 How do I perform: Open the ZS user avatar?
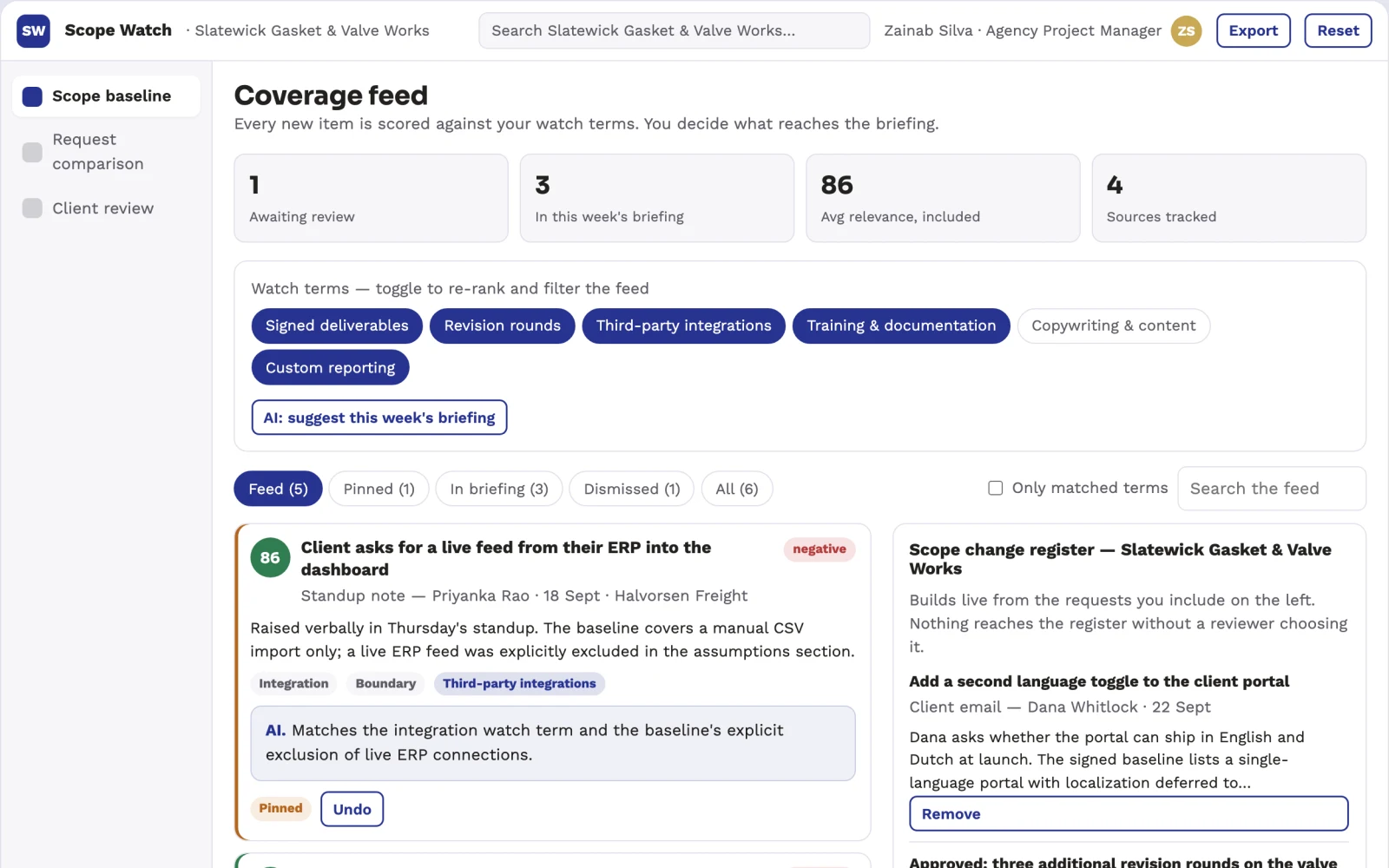(x=1186, y=30)
